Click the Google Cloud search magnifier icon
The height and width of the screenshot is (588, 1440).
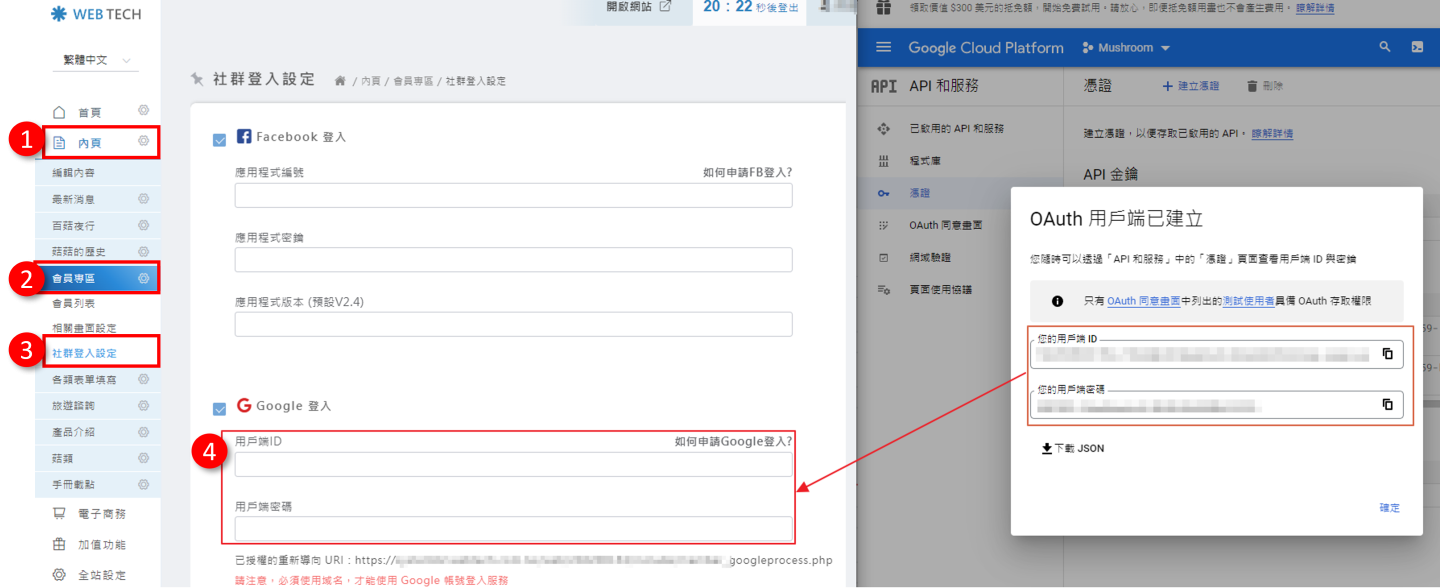click(1385, 47)
